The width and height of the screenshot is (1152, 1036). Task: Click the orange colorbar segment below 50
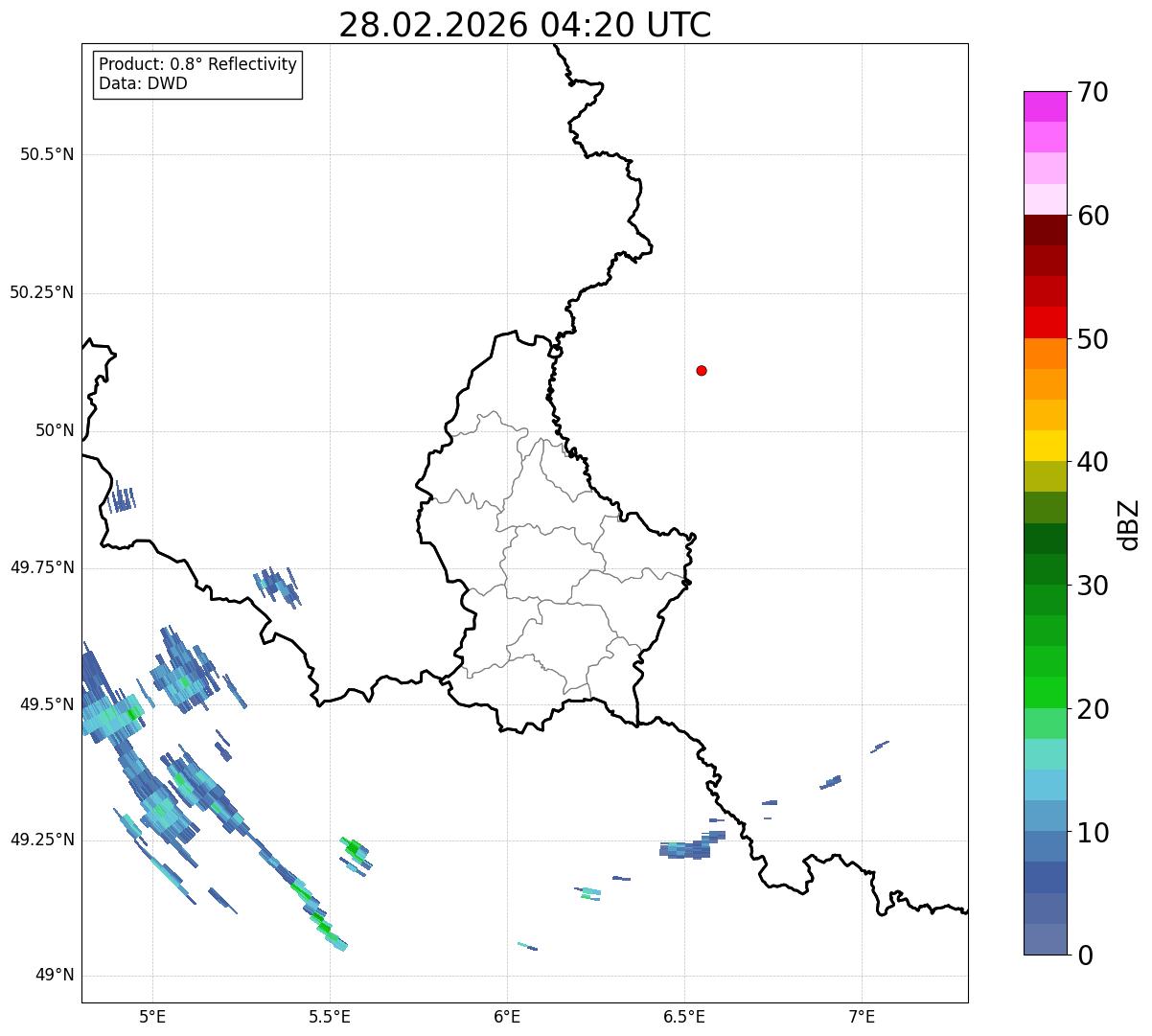pyautogui.click(x=1046, y=354)
